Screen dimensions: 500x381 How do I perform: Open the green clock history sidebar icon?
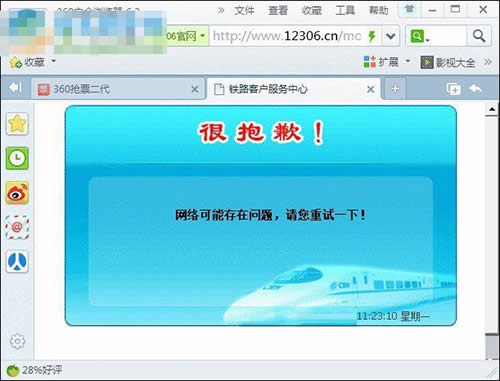pyautogui.click(x=17, y=158)
